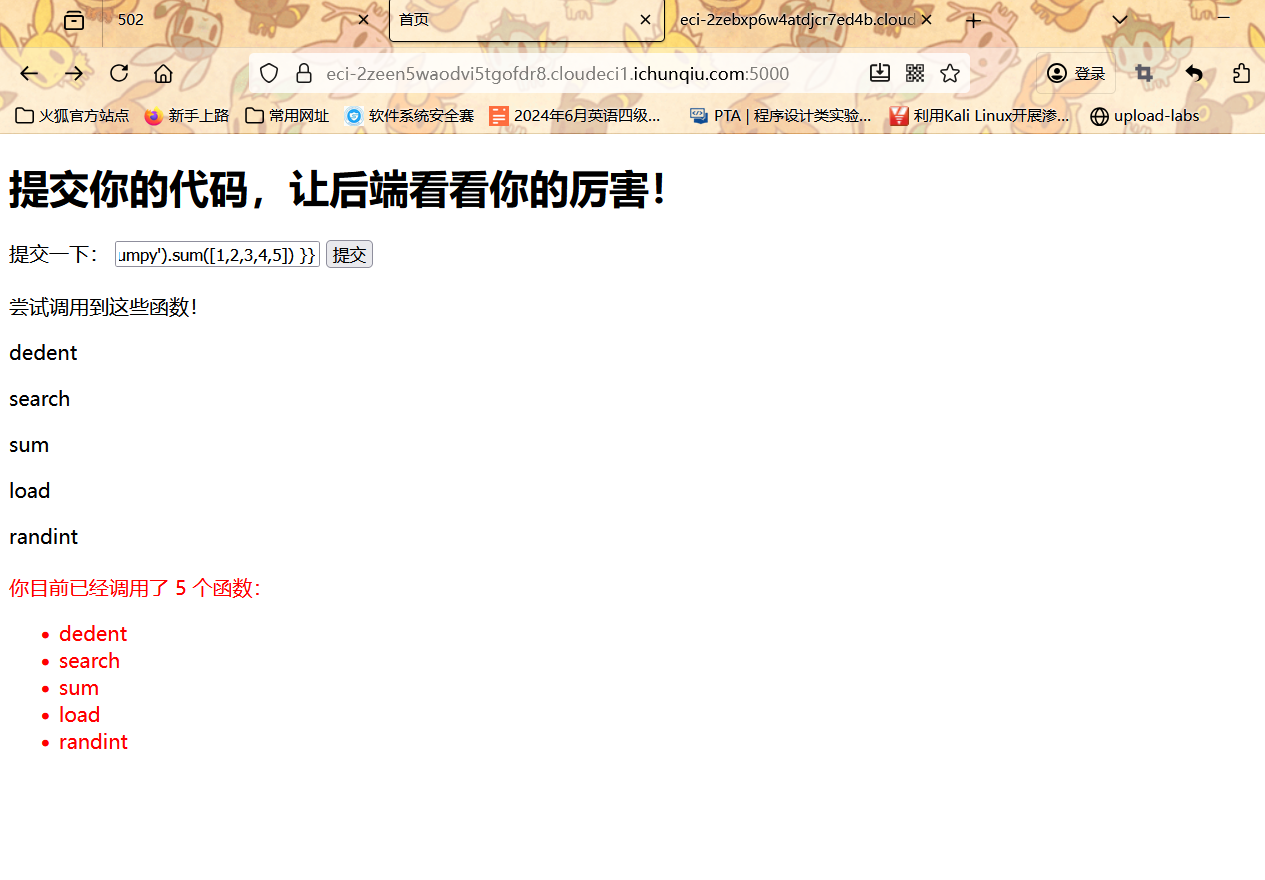Screen dimensions: 1265x880
Task: Close the 首页 tab
Action: pos(645,20)
